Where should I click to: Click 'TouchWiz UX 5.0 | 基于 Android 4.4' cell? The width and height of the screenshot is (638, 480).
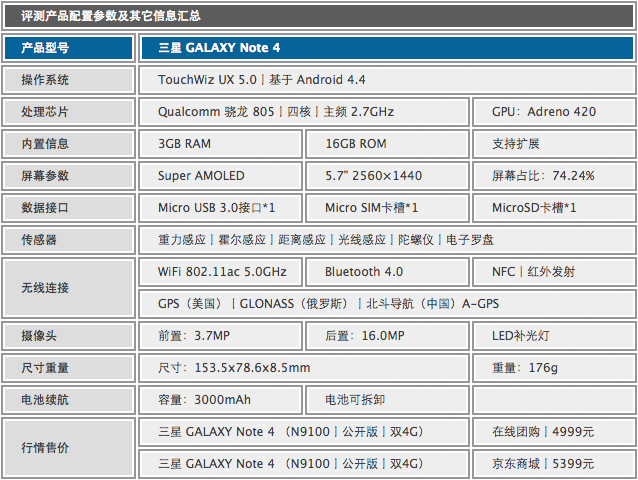387,80
